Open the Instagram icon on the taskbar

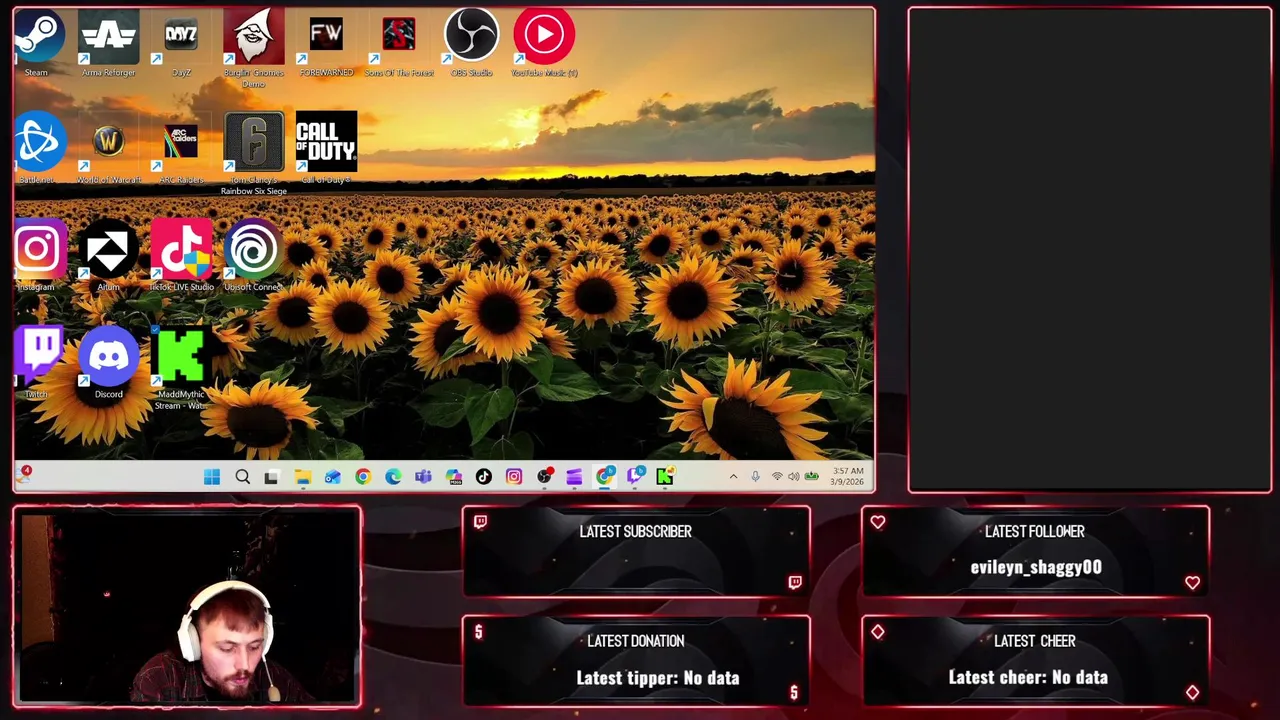[514, 477]
